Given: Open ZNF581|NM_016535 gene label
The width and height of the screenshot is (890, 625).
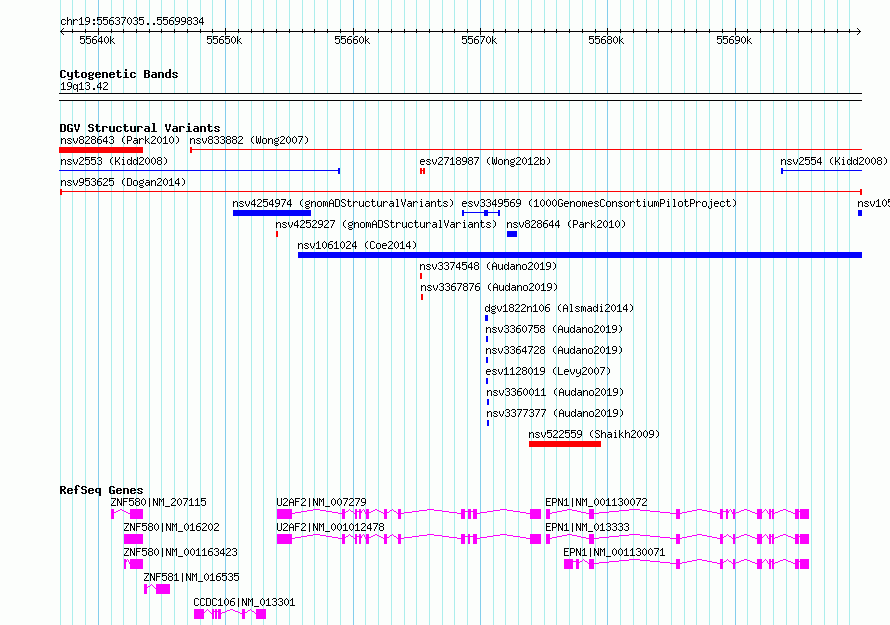Looking at the screenshot, I should [x=191, y=577].
